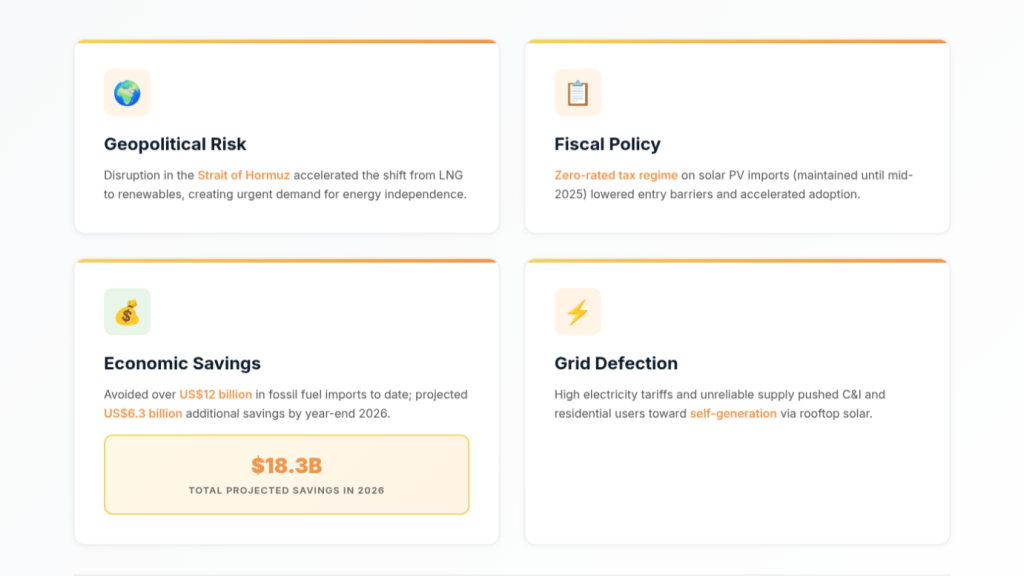Click the $18.3B savings figure
The width and height of the screenshot is (1024, 576).
click(x=286, y=465)
